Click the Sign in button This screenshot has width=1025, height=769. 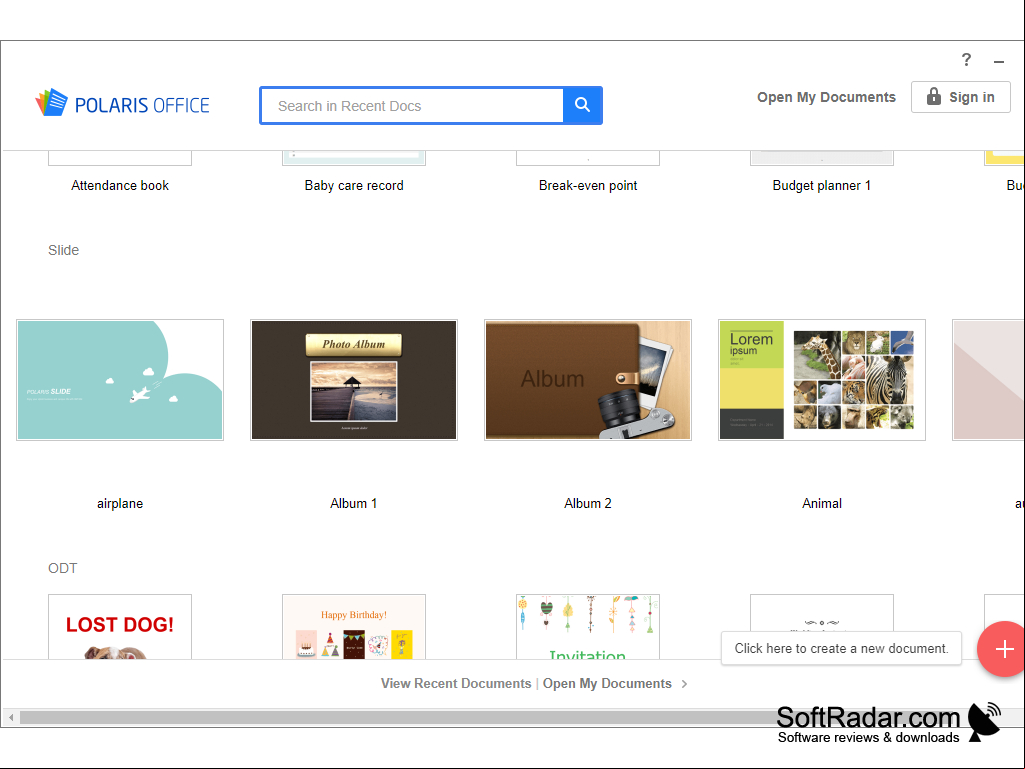tap(960, 97)
